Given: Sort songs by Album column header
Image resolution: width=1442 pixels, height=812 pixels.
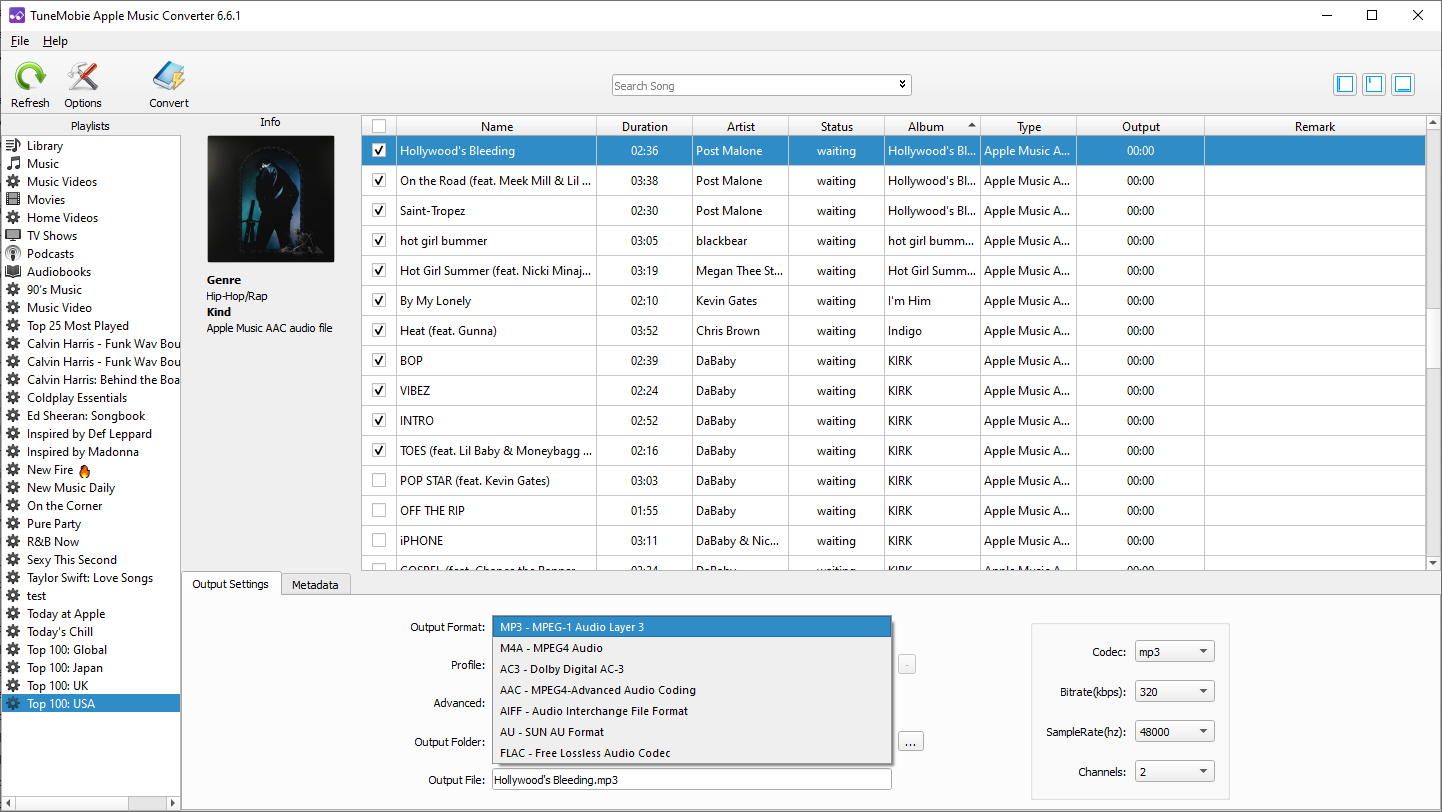Looking at the screenshot, I should [932, 126].
